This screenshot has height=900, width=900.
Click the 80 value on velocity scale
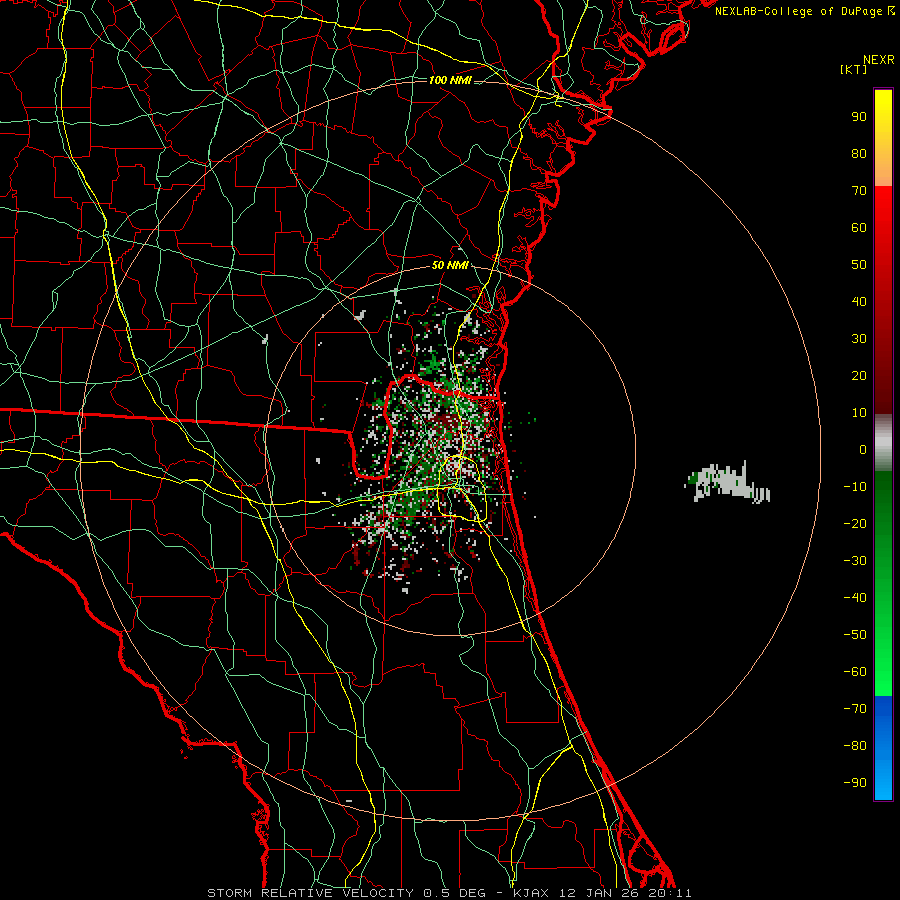tap(859, 154)
